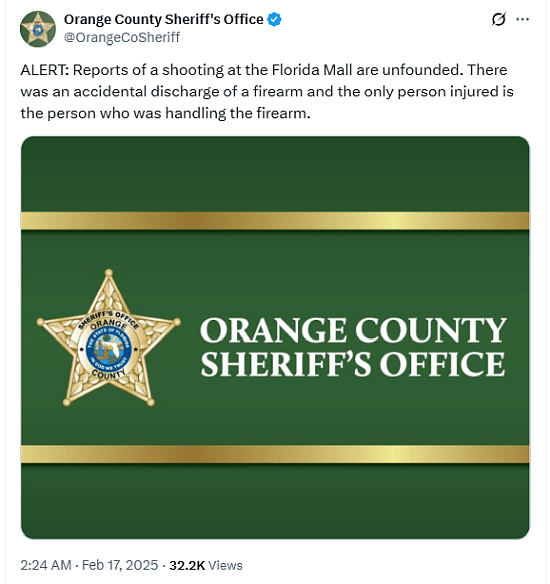Open the white Orange County Sheriff's Office banner text
Image resolution: width=550 pixels, height=584 pixels.
(x=353, y=347)
